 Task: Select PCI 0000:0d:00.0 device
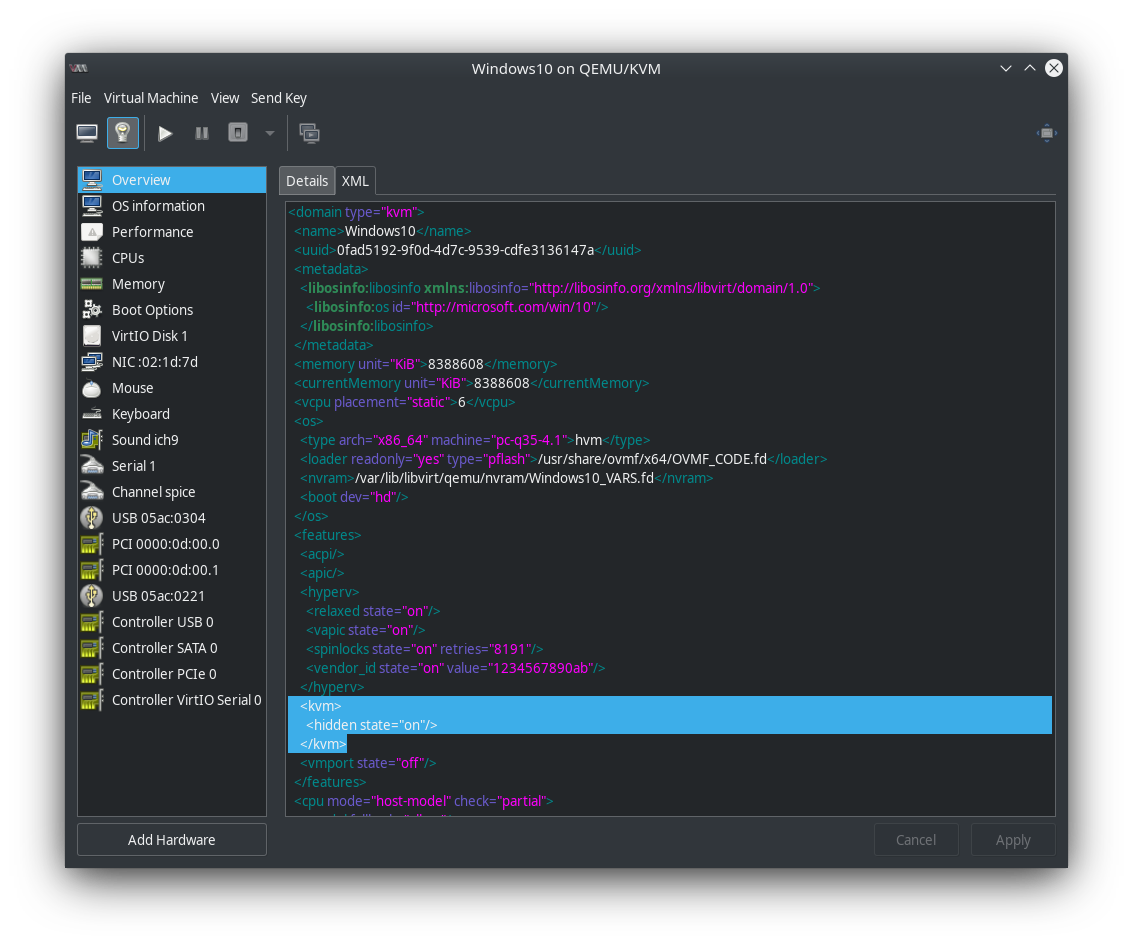click(x=172, y=544)
